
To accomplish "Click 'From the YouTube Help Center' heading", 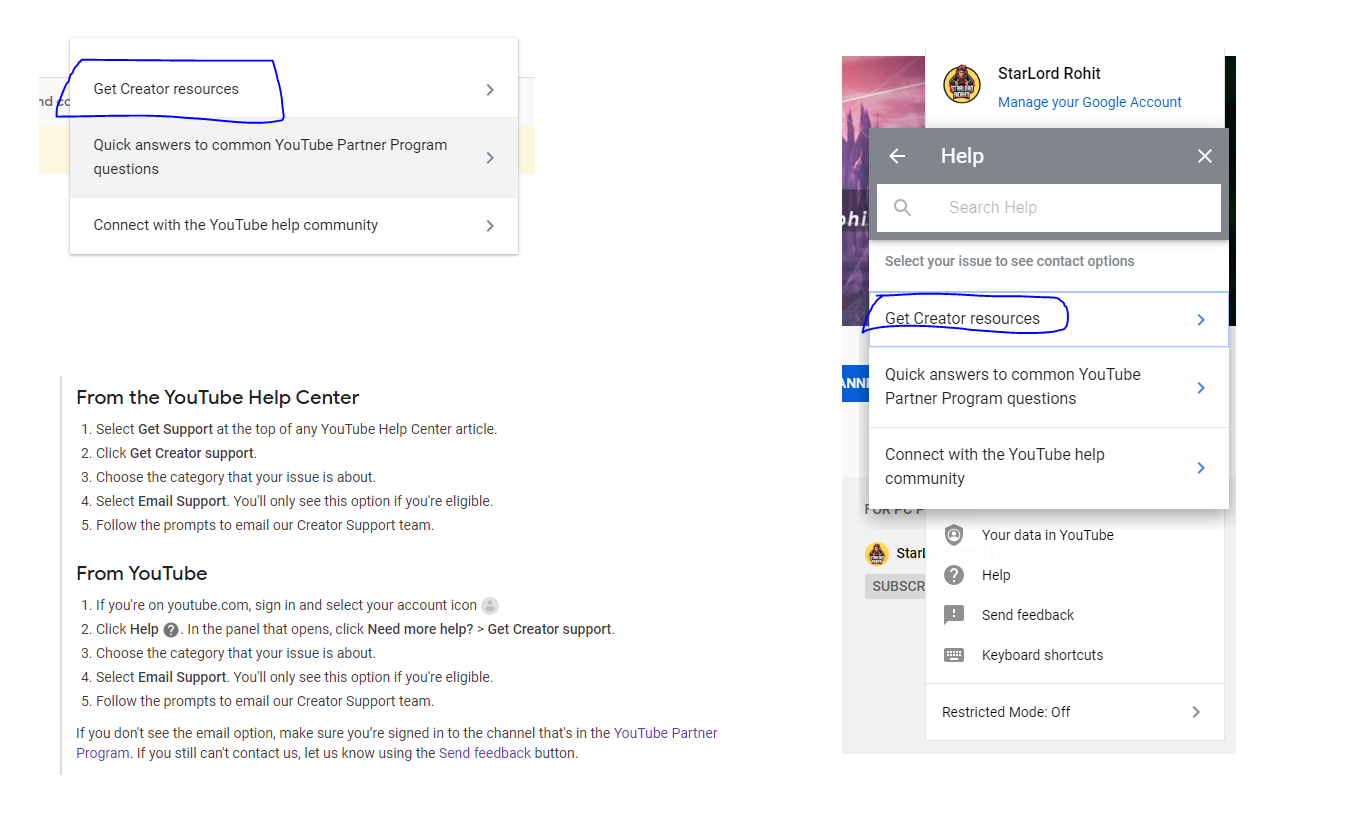I will tap(217, 397).
